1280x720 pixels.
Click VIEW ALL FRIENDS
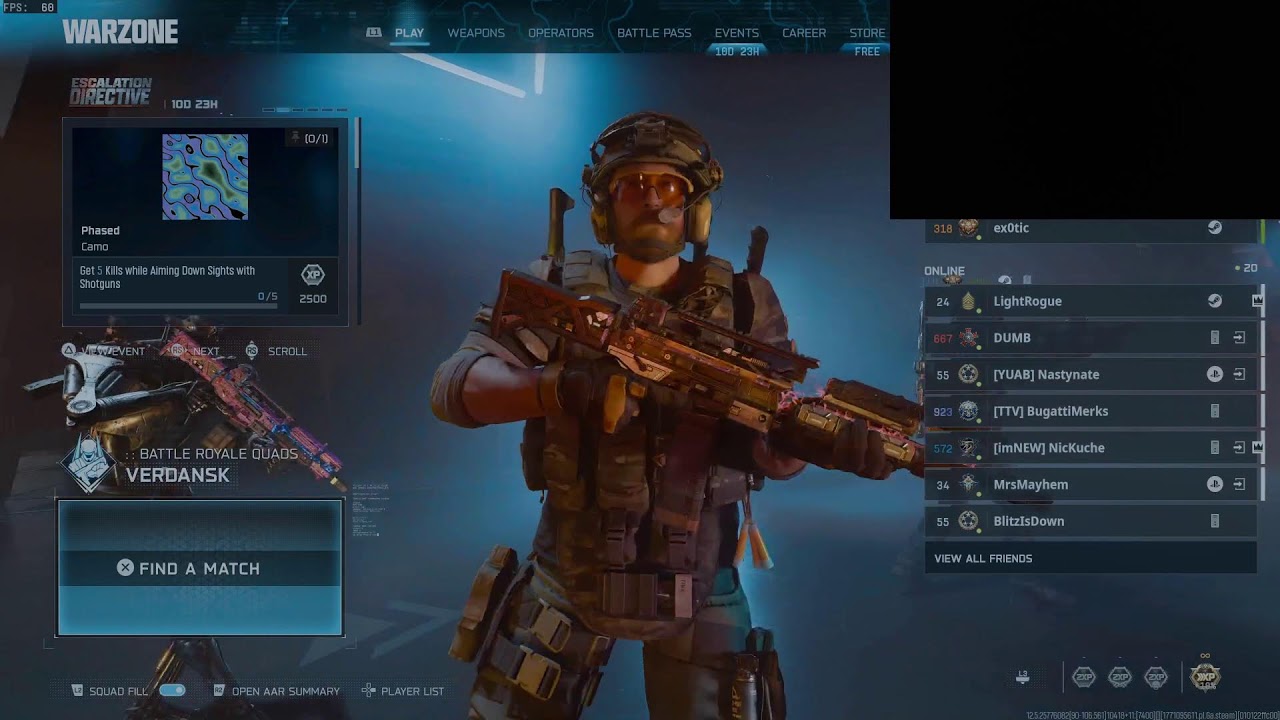[1090, 558]
